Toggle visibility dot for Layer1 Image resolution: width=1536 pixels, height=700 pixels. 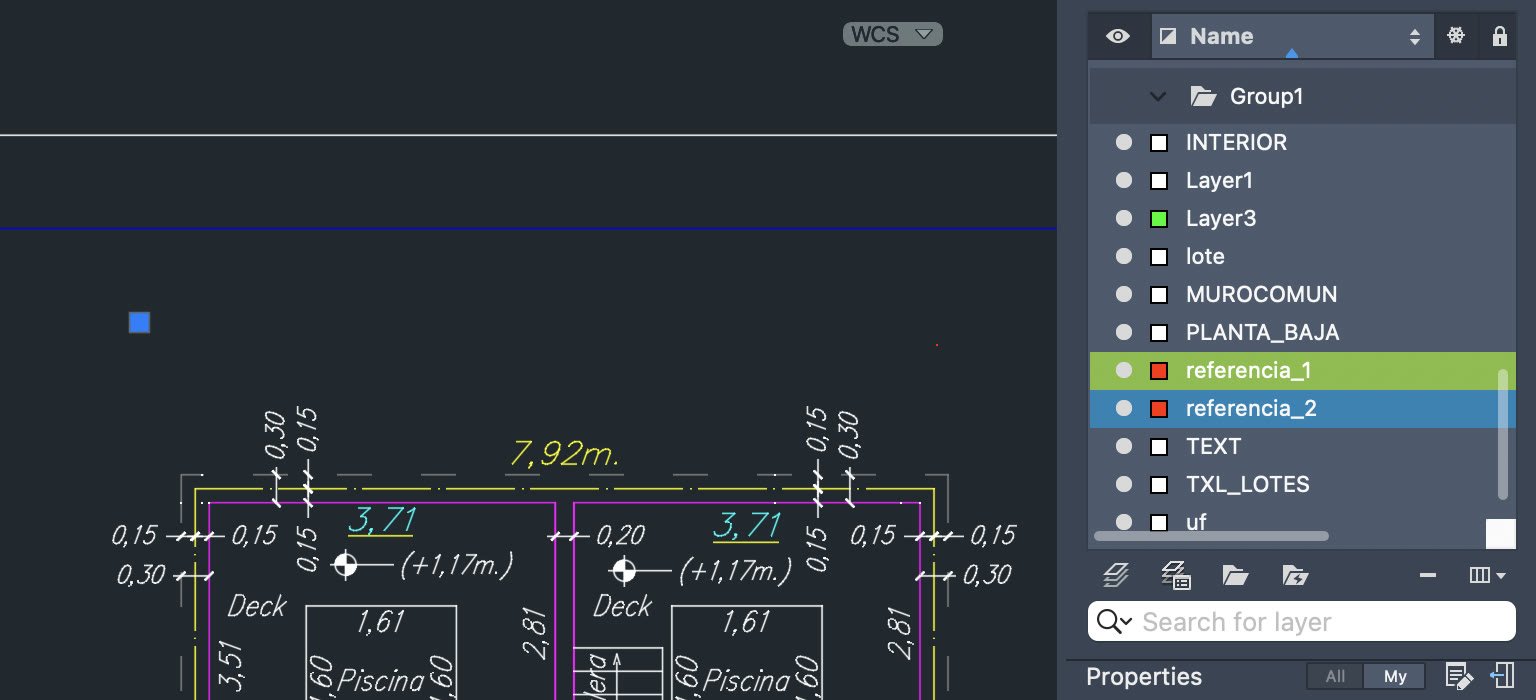point(1124,181)
